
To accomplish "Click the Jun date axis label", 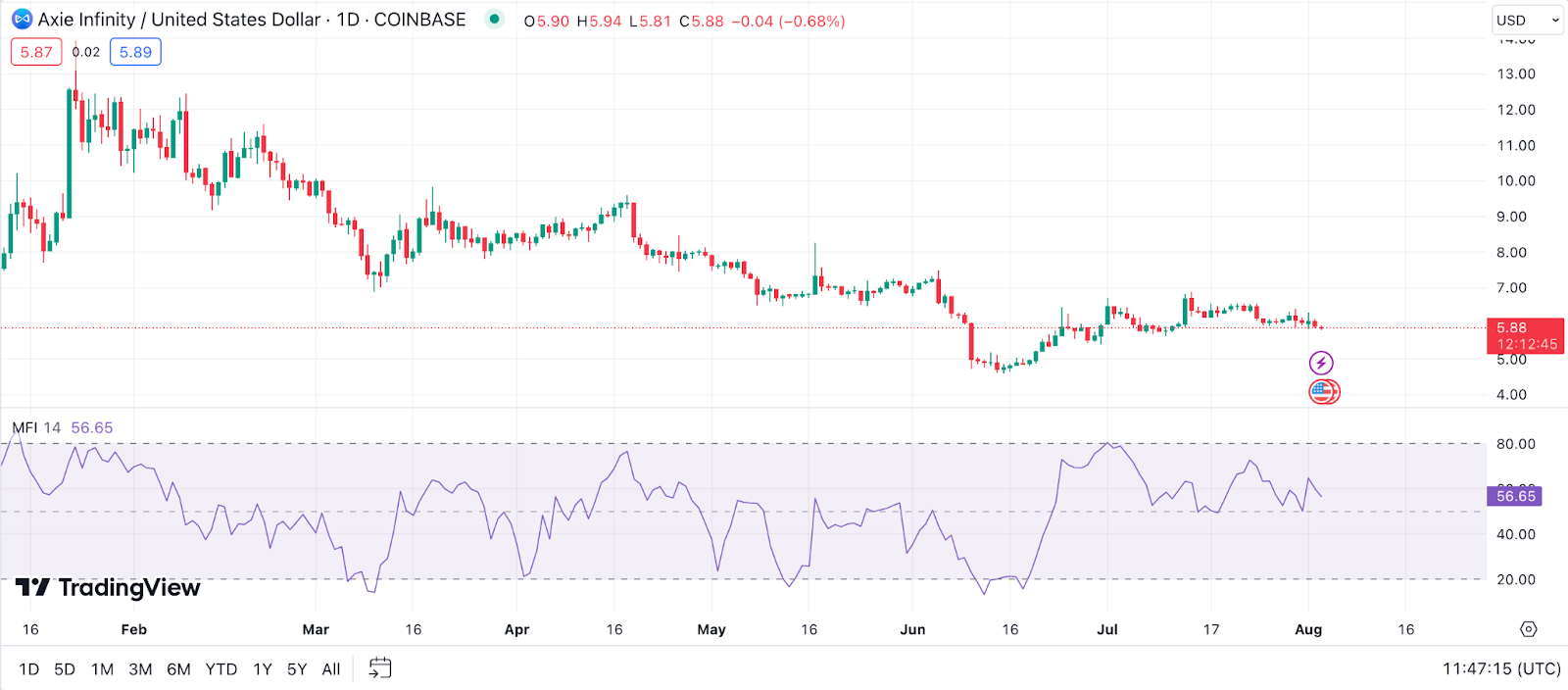I will click(912, 629).
